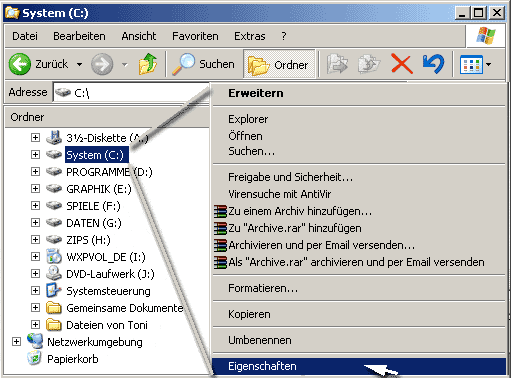
Task: Expand the ZIPS (H:) tree node
Action: [x=35, y=240]
